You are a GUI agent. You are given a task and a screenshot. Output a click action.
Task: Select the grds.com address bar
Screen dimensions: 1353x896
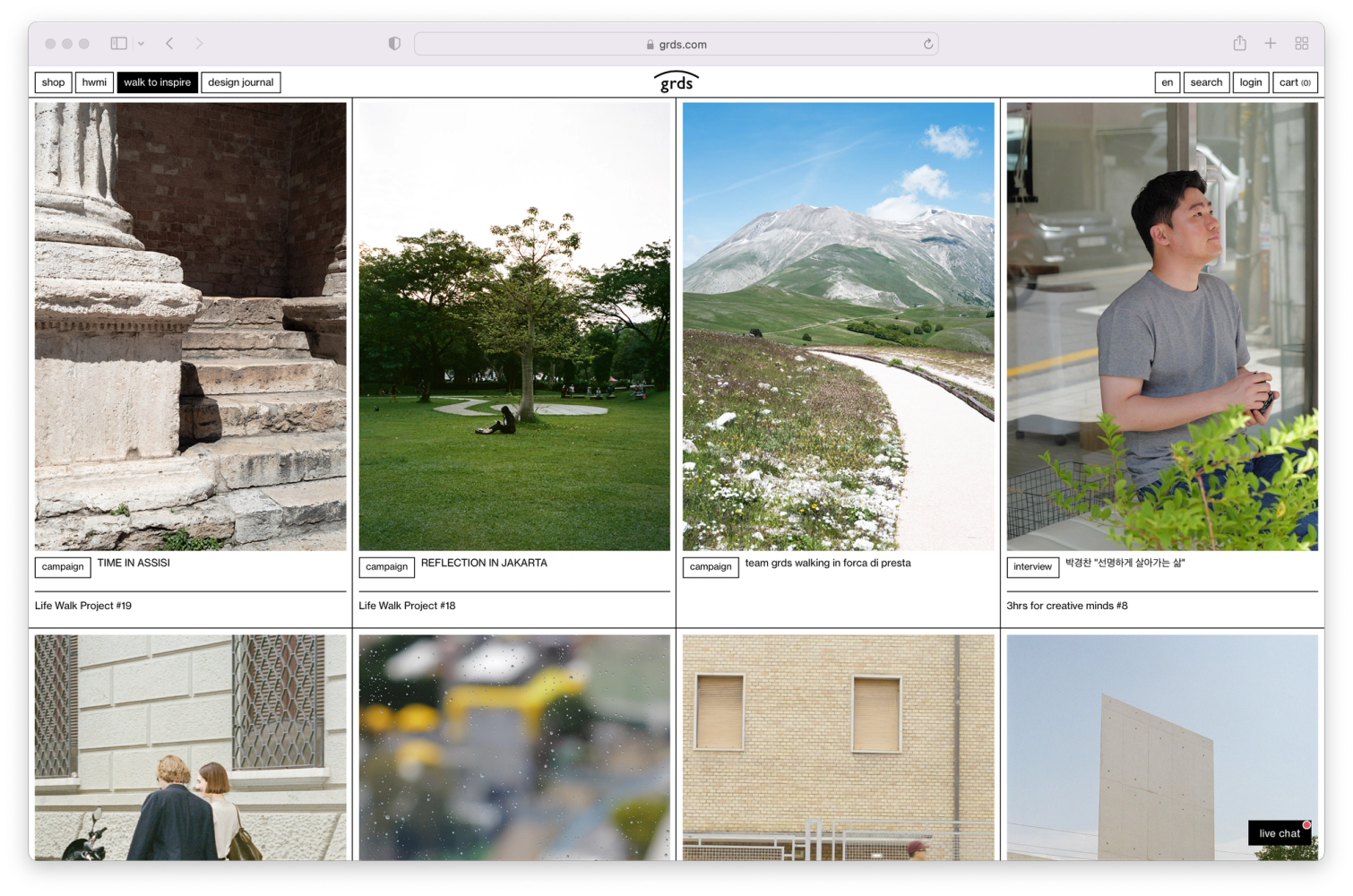676,44
